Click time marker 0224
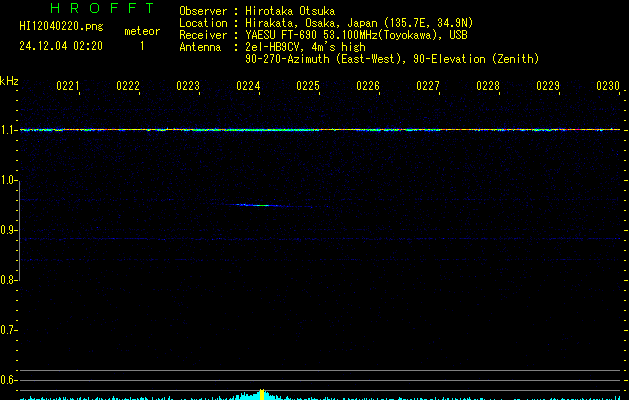Viewport: 629px width, 400px height. (248, 86)
